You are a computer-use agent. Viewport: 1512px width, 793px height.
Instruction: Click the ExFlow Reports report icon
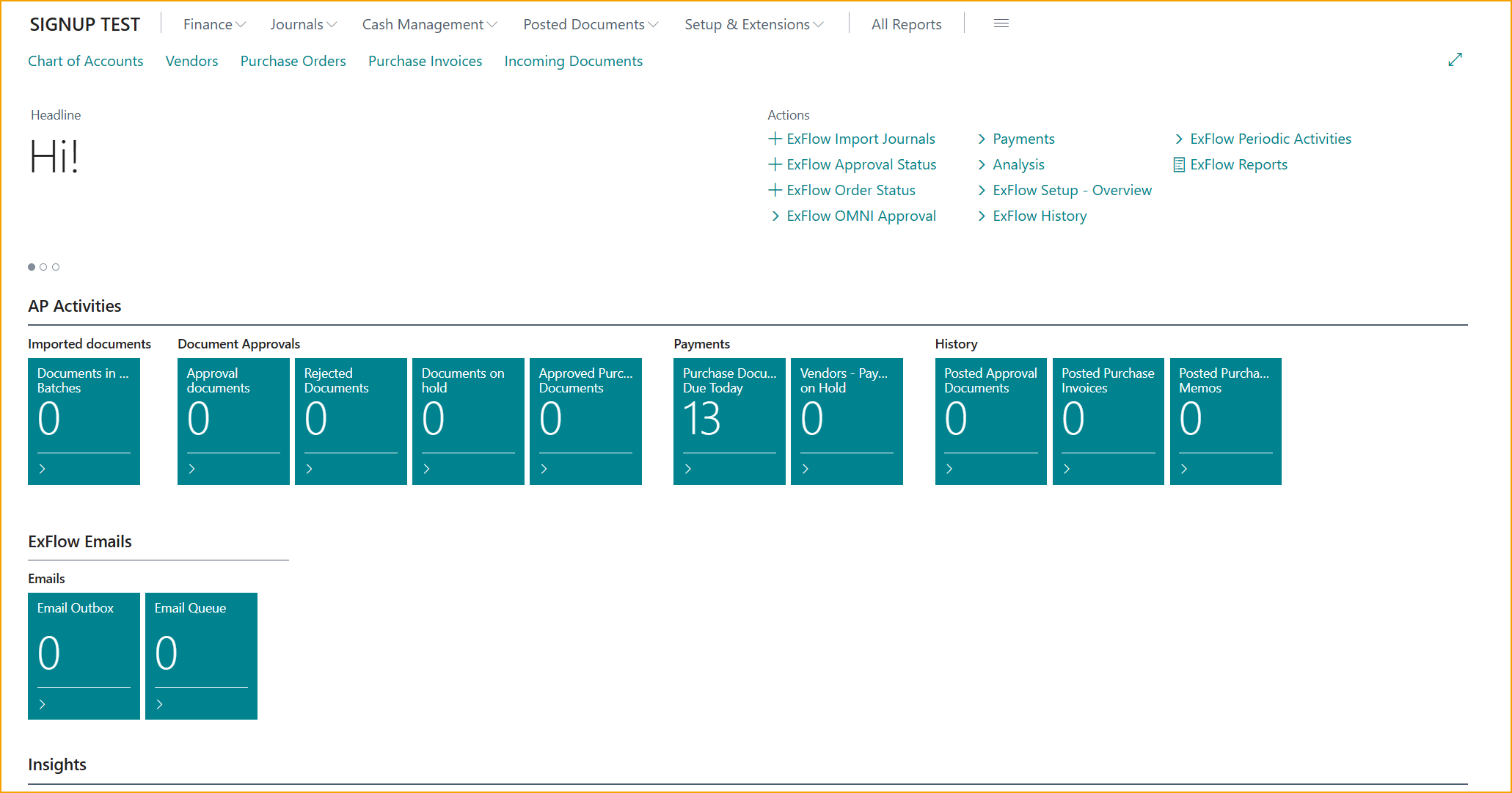pyautogui.click(x=1179, y=164)
